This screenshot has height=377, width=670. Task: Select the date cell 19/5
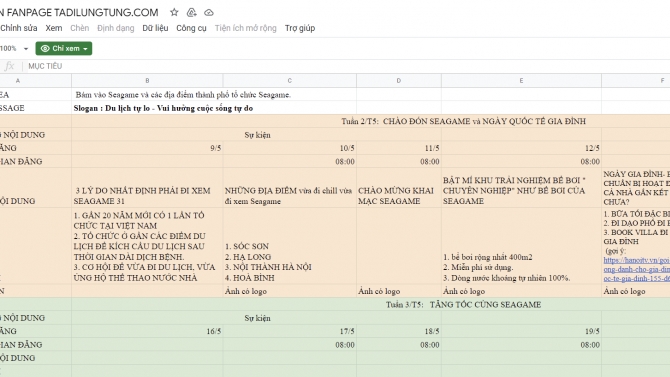pos(521,331)
